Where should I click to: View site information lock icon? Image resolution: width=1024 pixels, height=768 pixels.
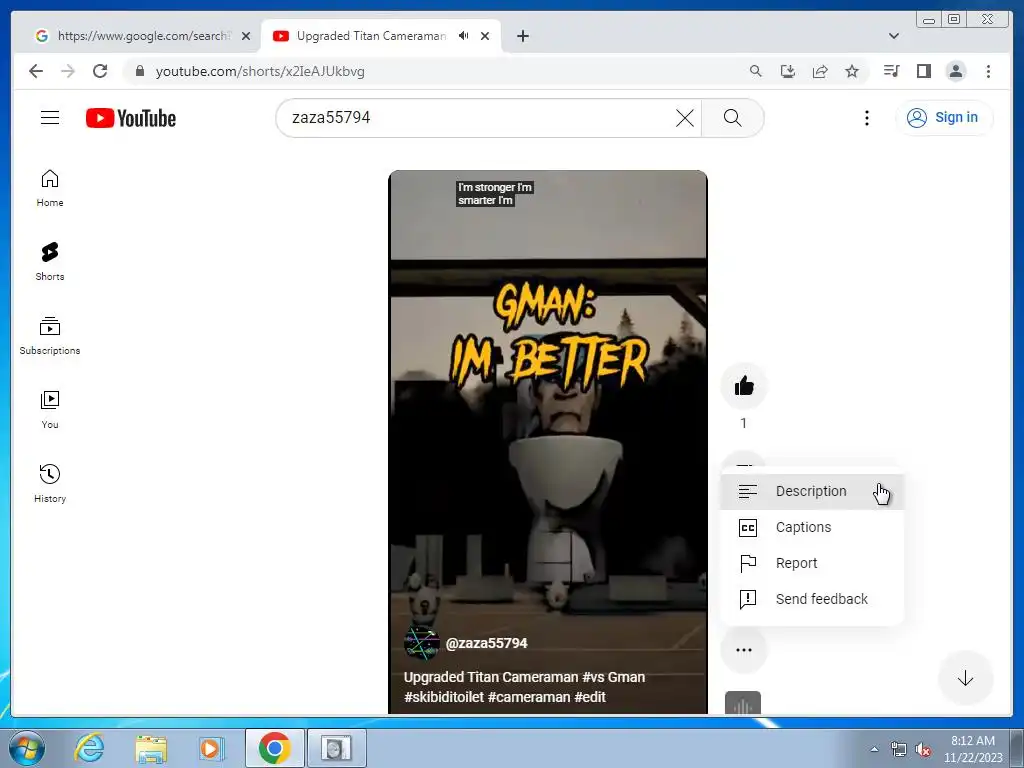[x=139, y=71]
